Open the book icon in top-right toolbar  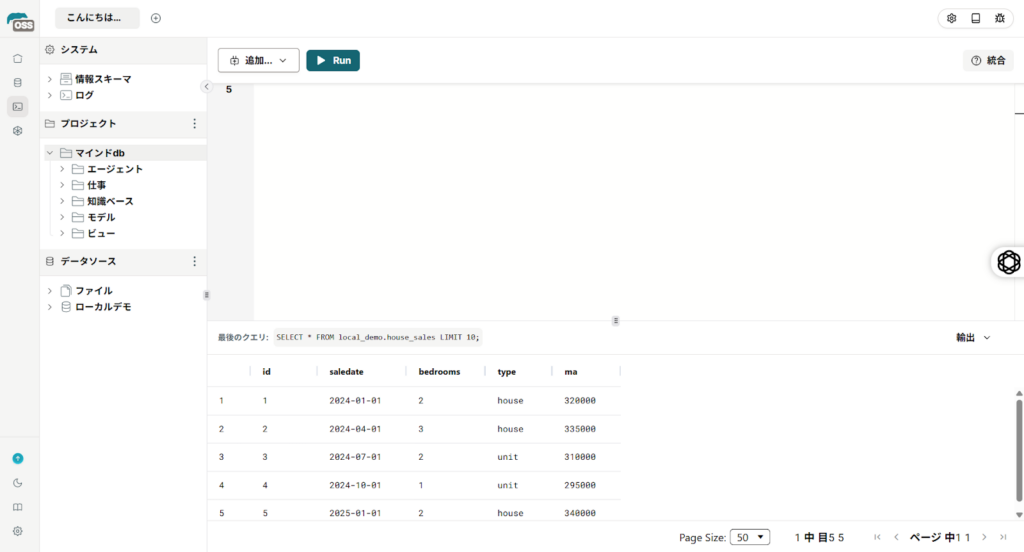(976, 18)
